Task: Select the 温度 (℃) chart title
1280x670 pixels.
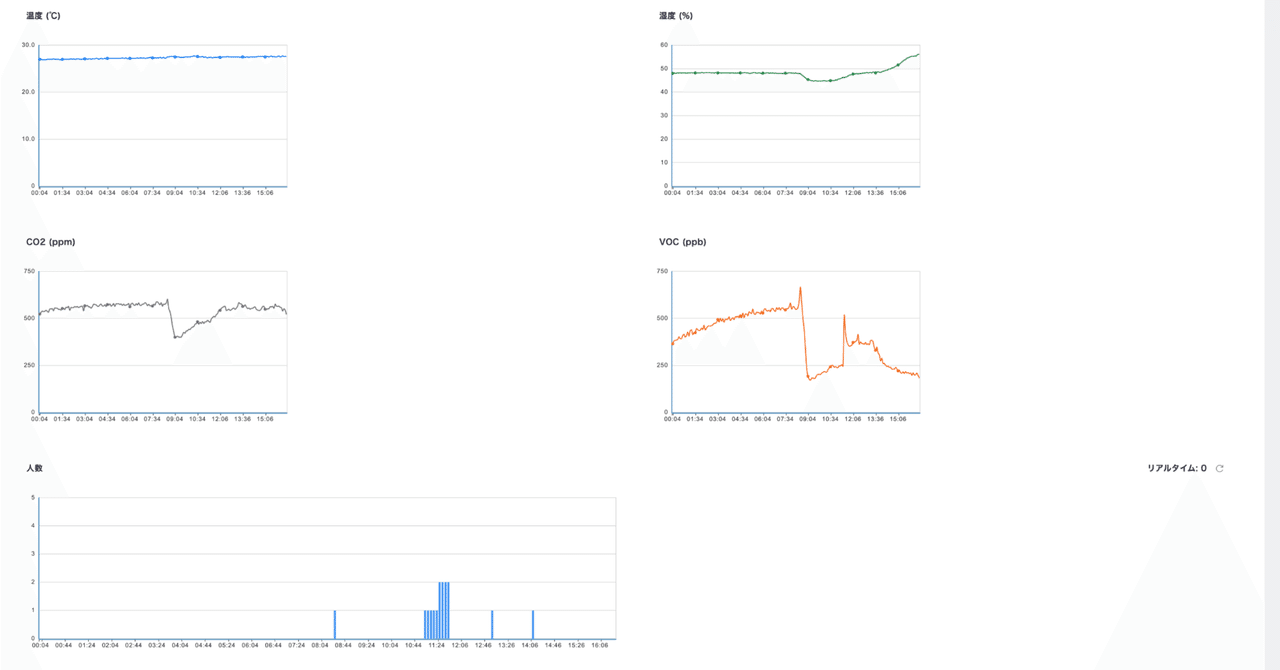Action: [x=41, y=16]
